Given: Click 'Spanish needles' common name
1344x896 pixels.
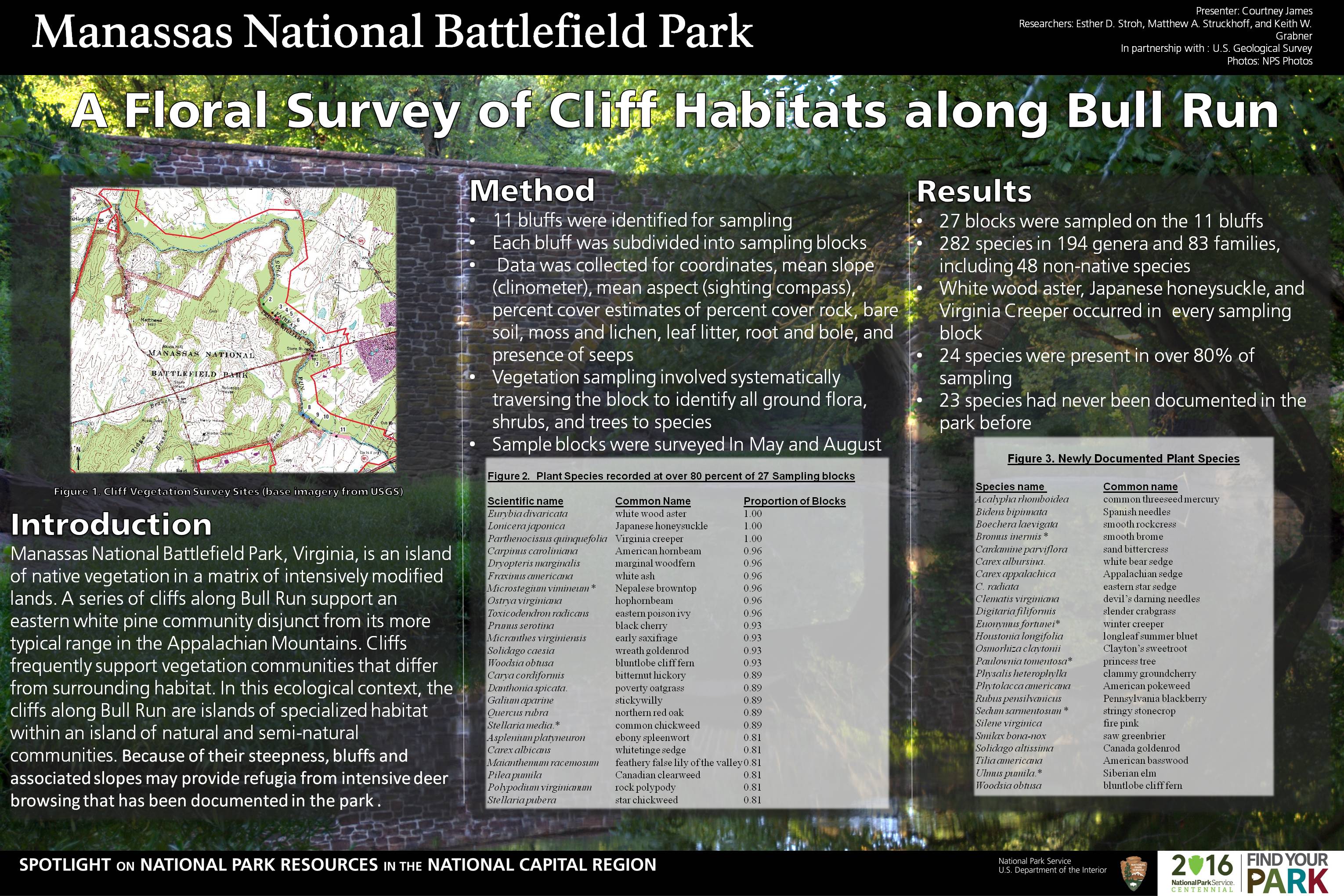Looking at the screenshot, I should pyautogui.click(x=1136, y=512).
